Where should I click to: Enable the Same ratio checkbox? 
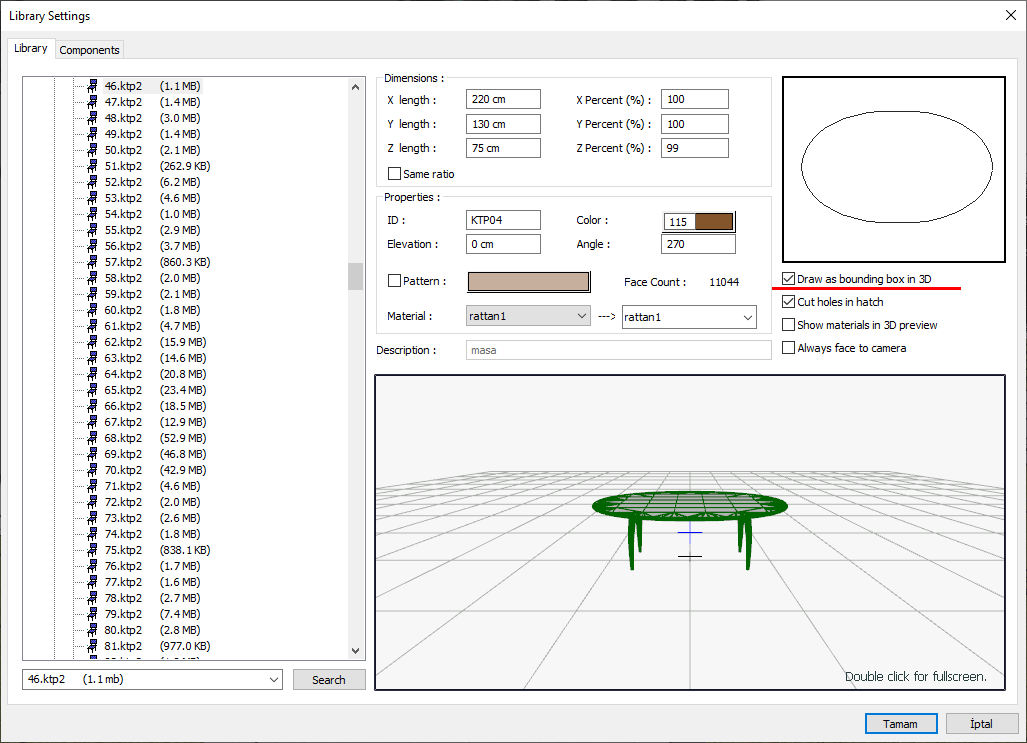point(394,174)
